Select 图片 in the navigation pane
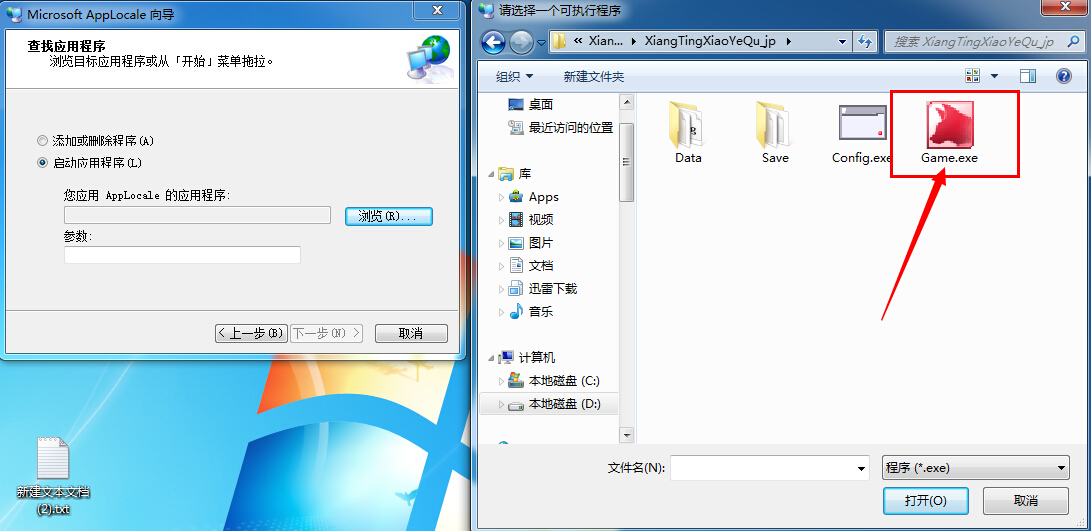 541,243
